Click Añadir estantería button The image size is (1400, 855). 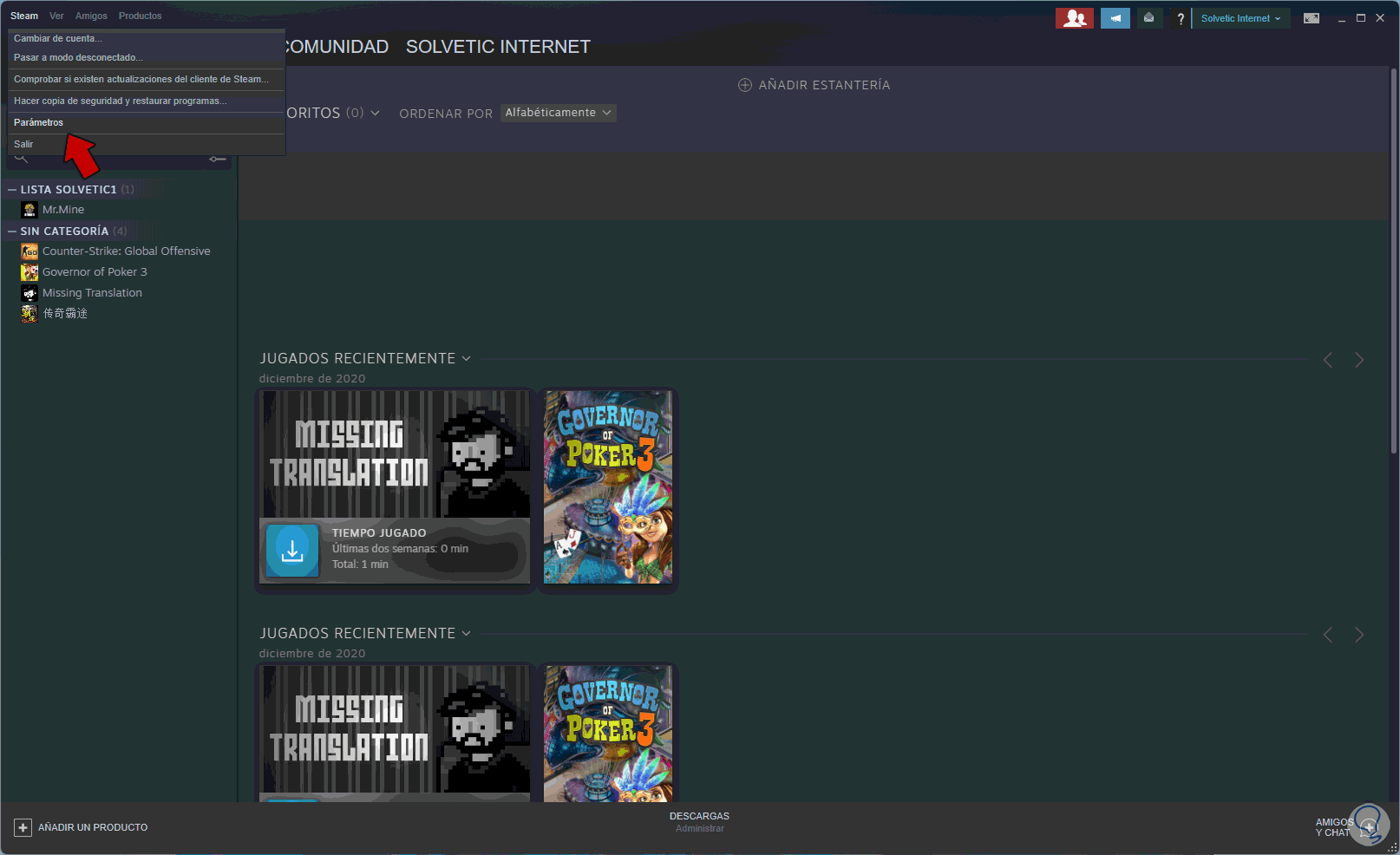tap(814, 85)
